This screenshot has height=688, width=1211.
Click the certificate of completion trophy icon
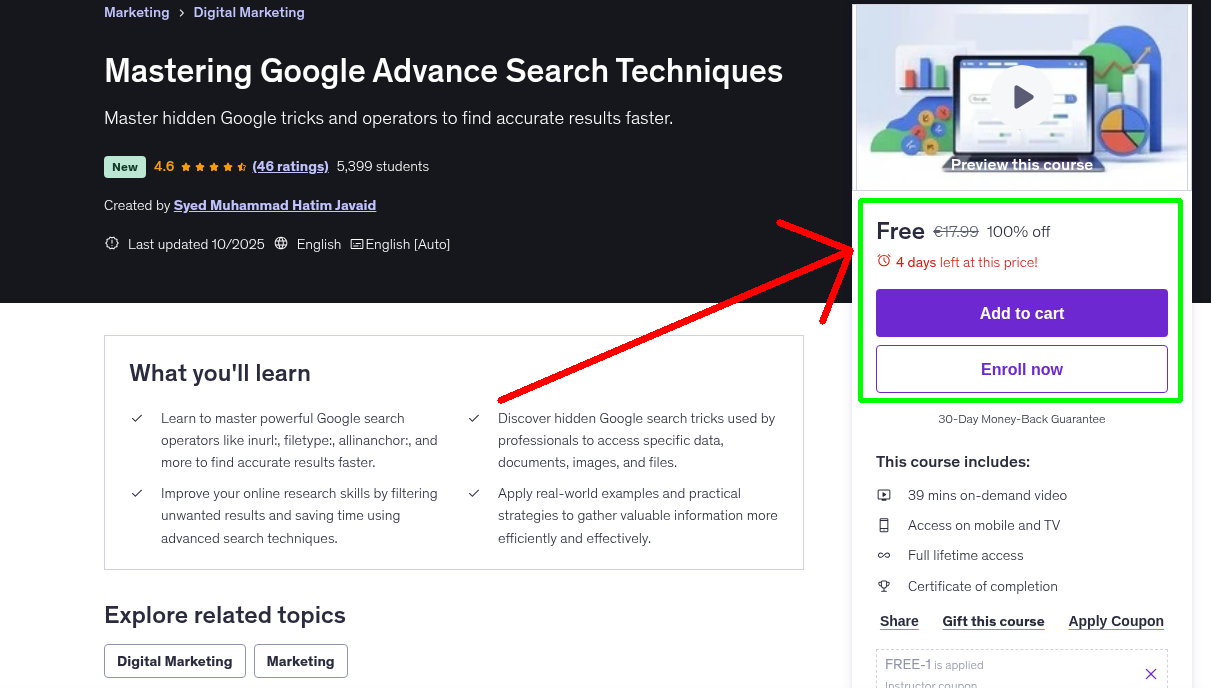(x=884, y=586)
